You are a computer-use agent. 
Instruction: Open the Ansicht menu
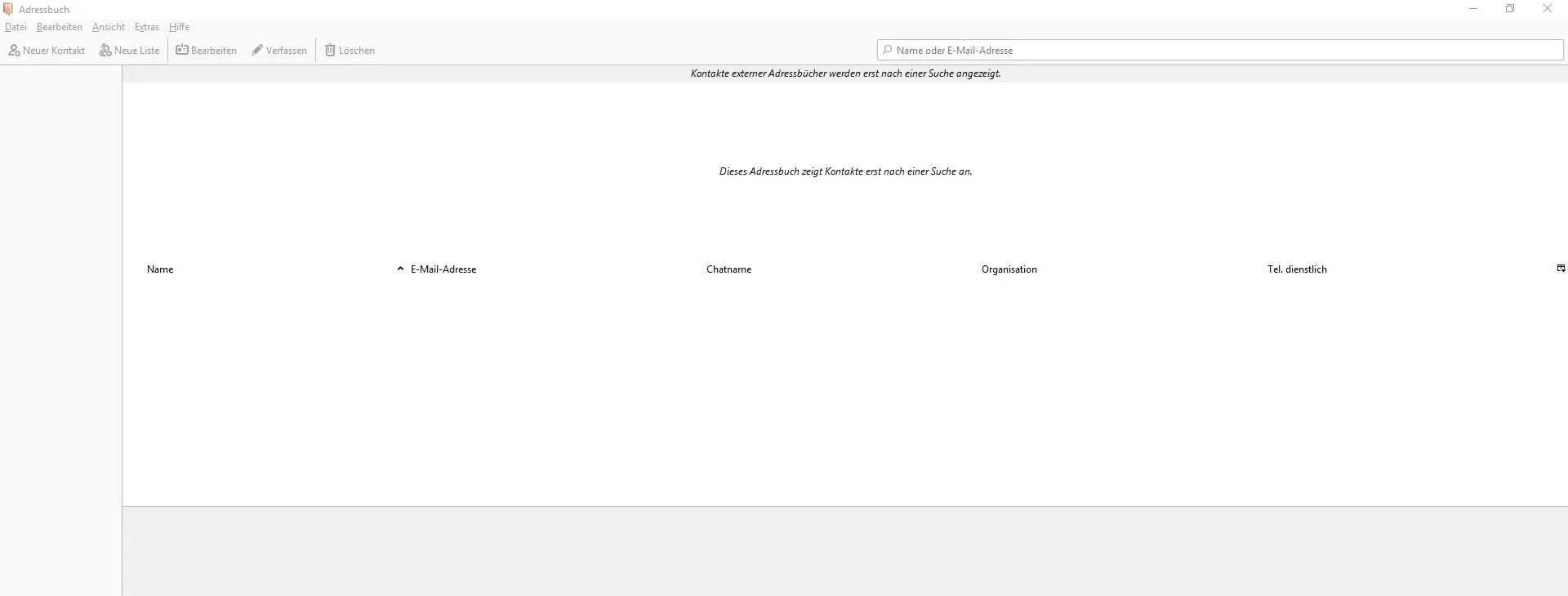click(109, 27)
